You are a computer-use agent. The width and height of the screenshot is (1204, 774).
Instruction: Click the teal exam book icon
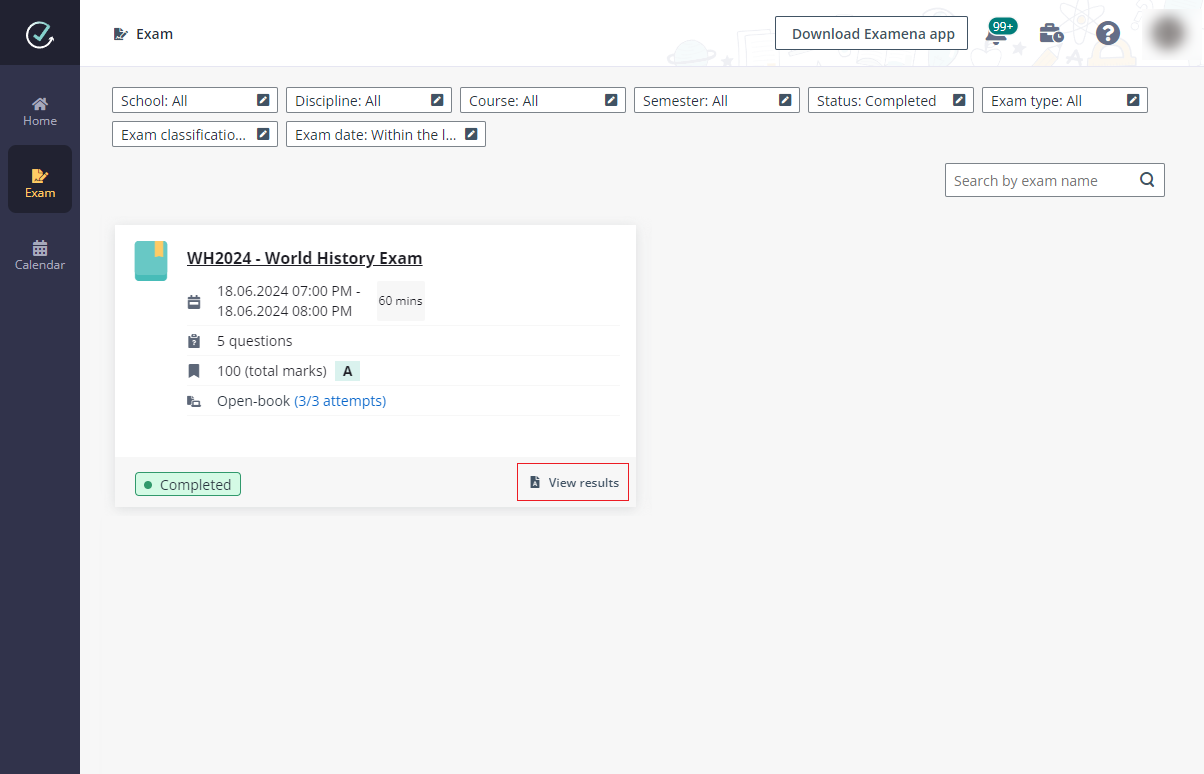151,261
